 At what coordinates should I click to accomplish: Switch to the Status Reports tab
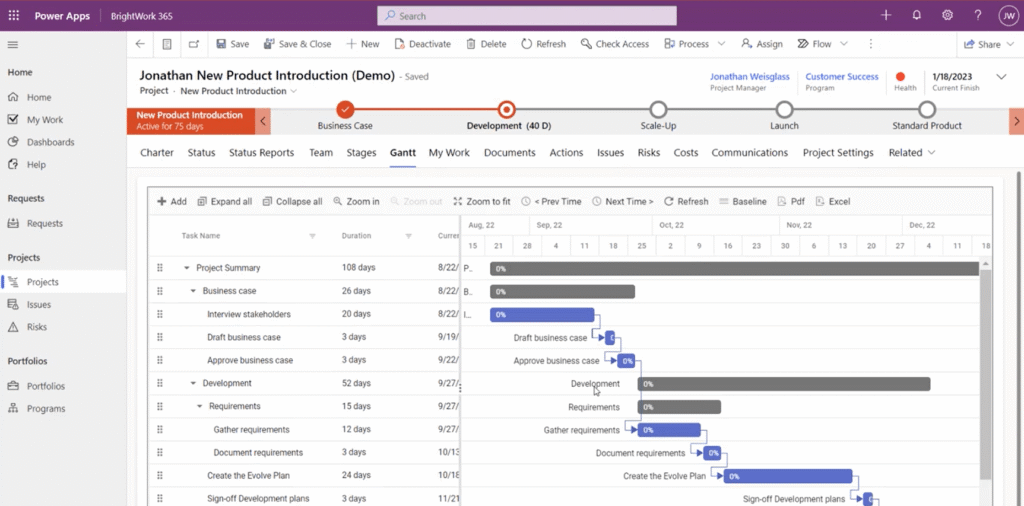261,153
